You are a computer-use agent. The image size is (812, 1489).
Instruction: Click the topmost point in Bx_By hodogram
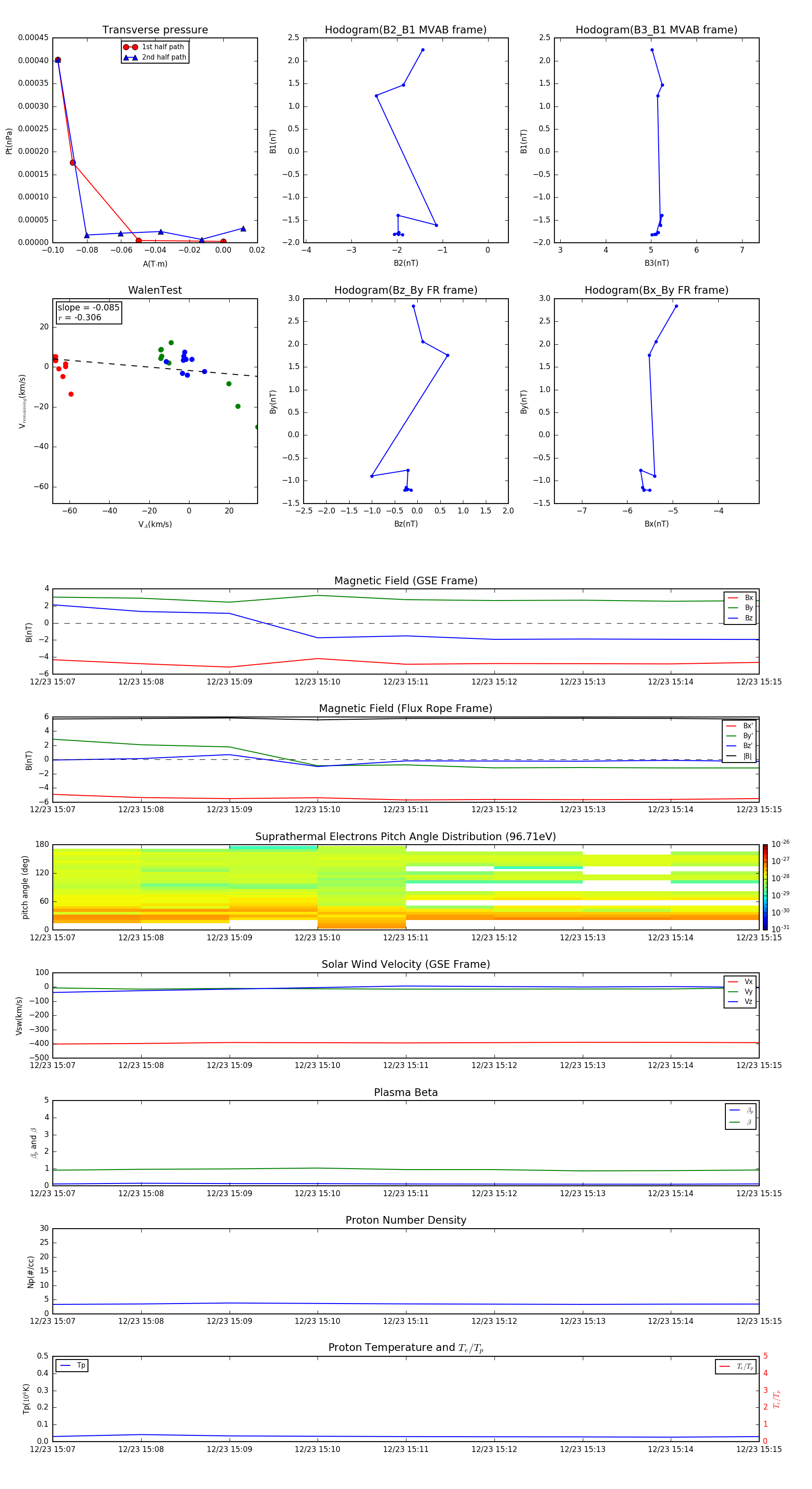pyautogui.click(x=676, y=306)
